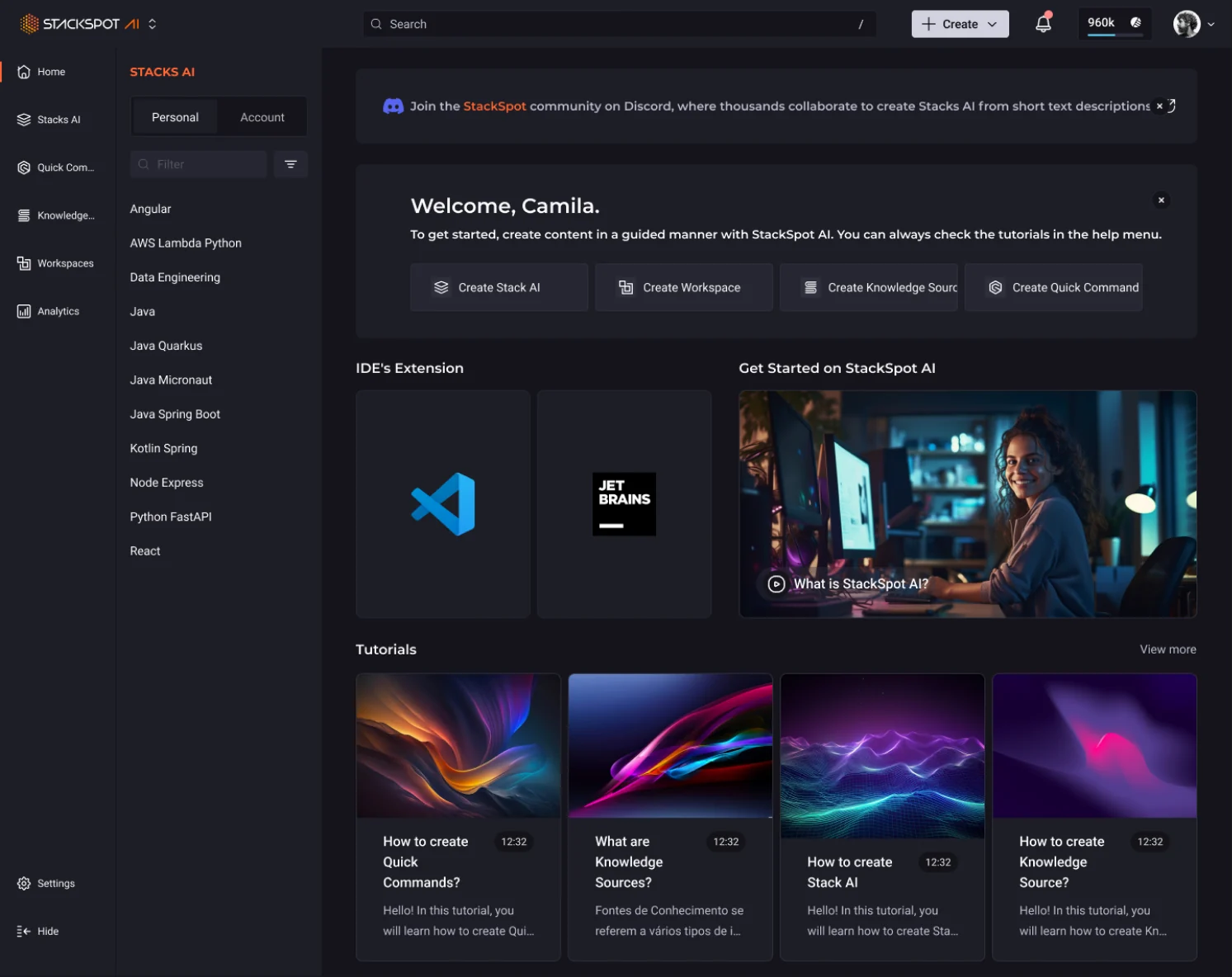Open Analytics from the sidebar

(48, 311)
